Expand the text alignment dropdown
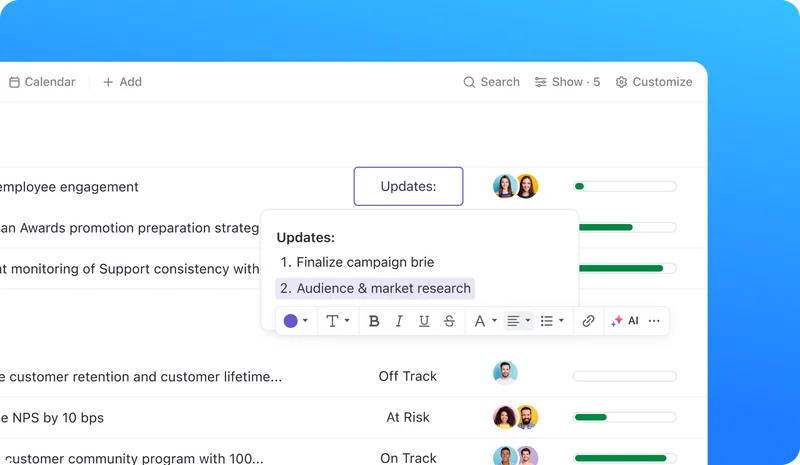Viewport: 800px width, 465px height. pyautogui.click(x=518, y=321)
